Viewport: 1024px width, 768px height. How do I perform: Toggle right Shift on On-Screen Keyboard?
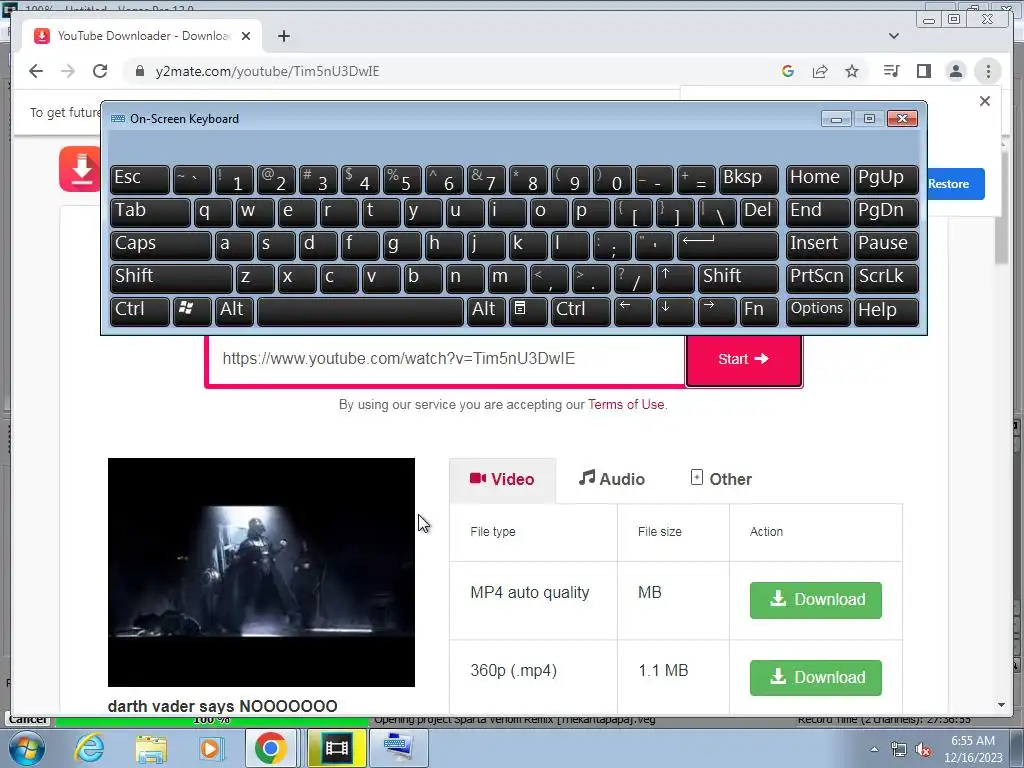[x=738, y=278]
